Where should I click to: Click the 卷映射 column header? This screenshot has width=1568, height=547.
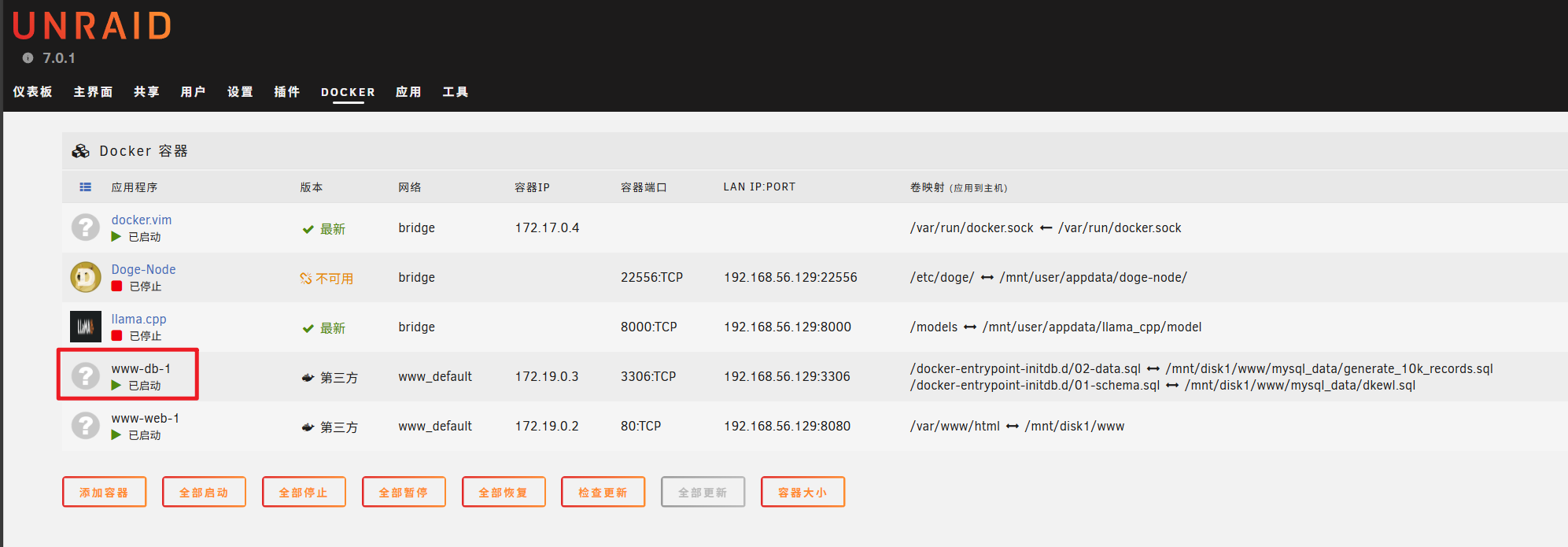tap(958, 187)
